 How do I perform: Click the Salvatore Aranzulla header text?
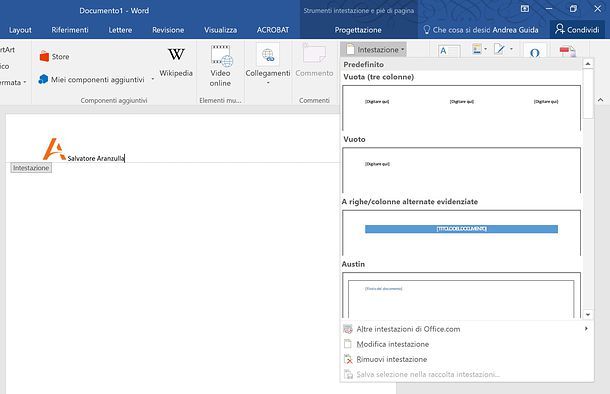(x=96, y=158)
